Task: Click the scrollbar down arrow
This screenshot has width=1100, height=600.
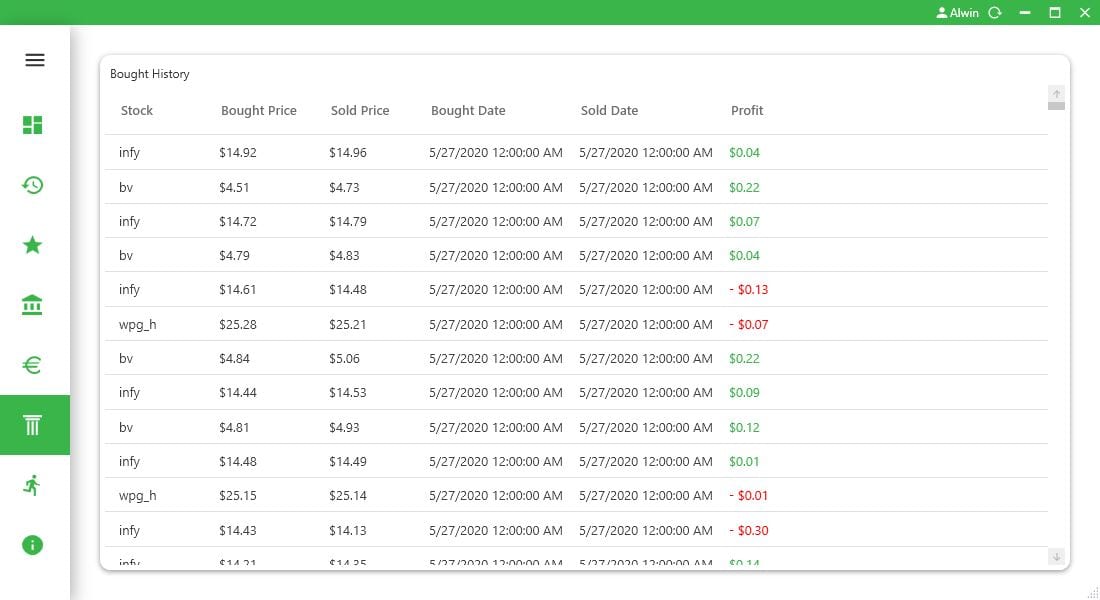Action: click(x=1057, y=556)
